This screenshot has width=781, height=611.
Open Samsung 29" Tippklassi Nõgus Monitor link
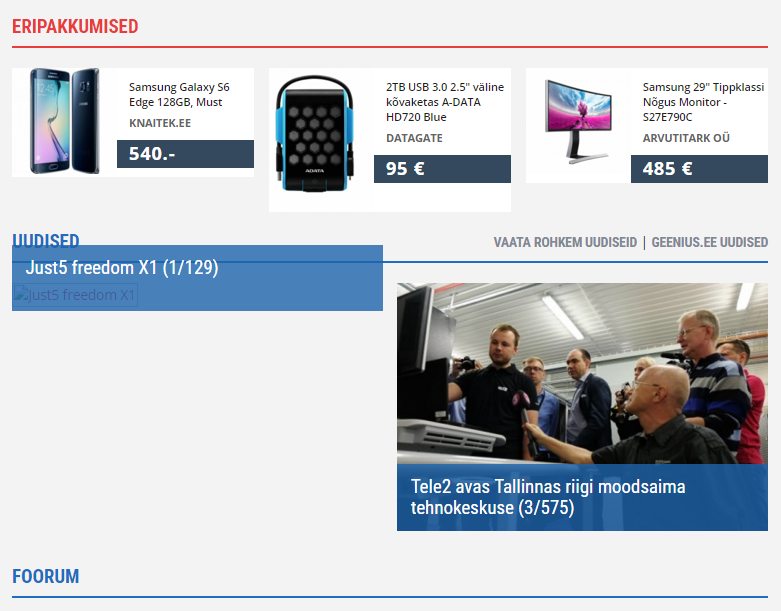point(703,102)
